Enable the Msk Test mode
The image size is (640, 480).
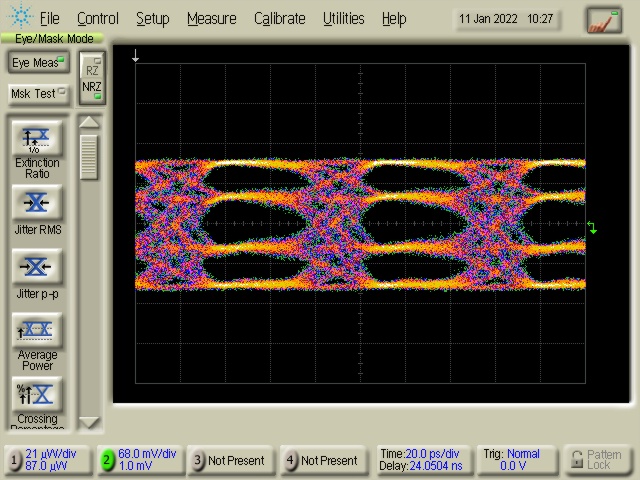(38, 94)
